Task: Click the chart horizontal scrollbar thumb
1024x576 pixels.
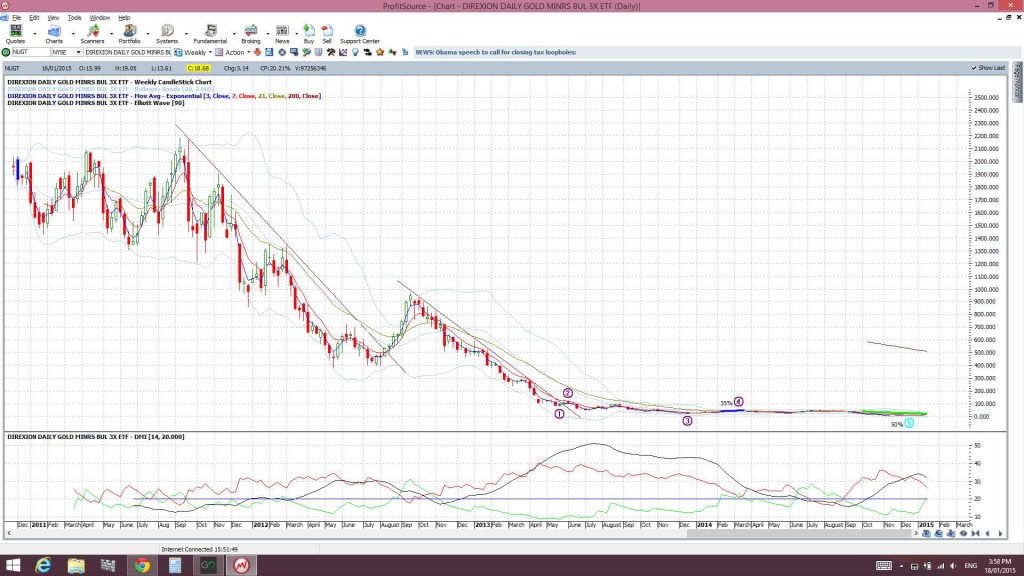Action: pyautogui.click(x=799, y=534)
